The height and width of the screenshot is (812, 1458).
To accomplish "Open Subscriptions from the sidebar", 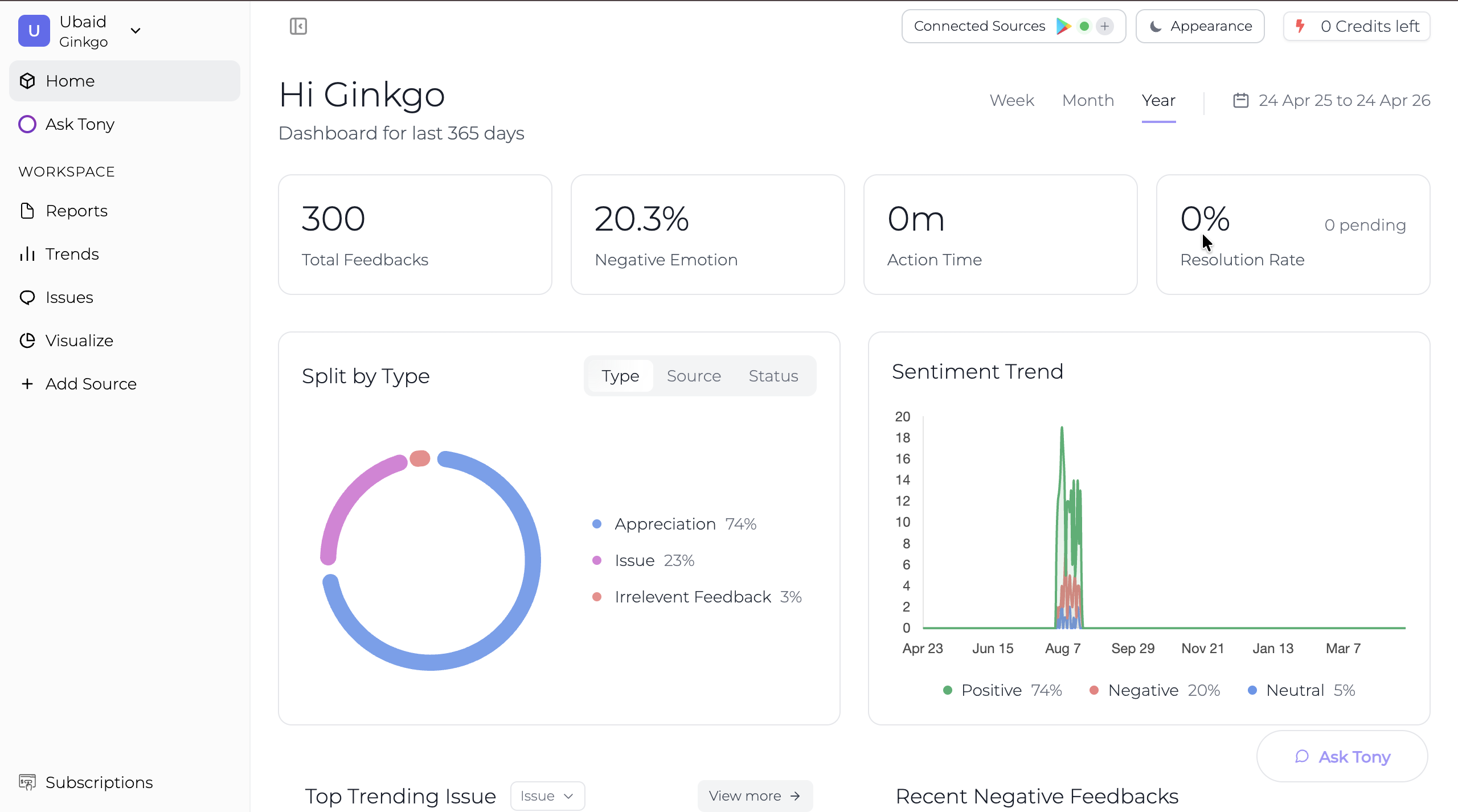I will pos(99,782).
